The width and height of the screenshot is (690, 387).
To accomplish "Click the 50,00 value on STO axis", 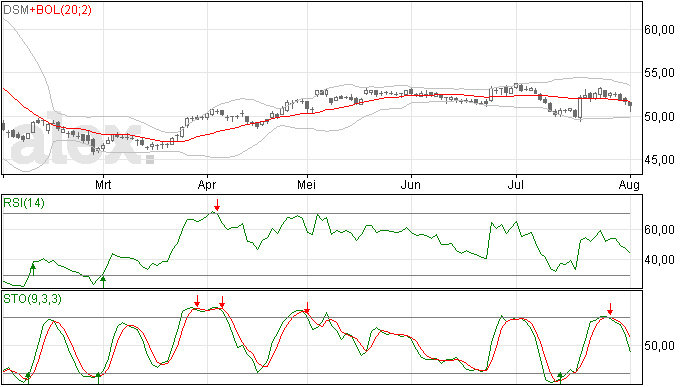I will (x=659, y=346).
